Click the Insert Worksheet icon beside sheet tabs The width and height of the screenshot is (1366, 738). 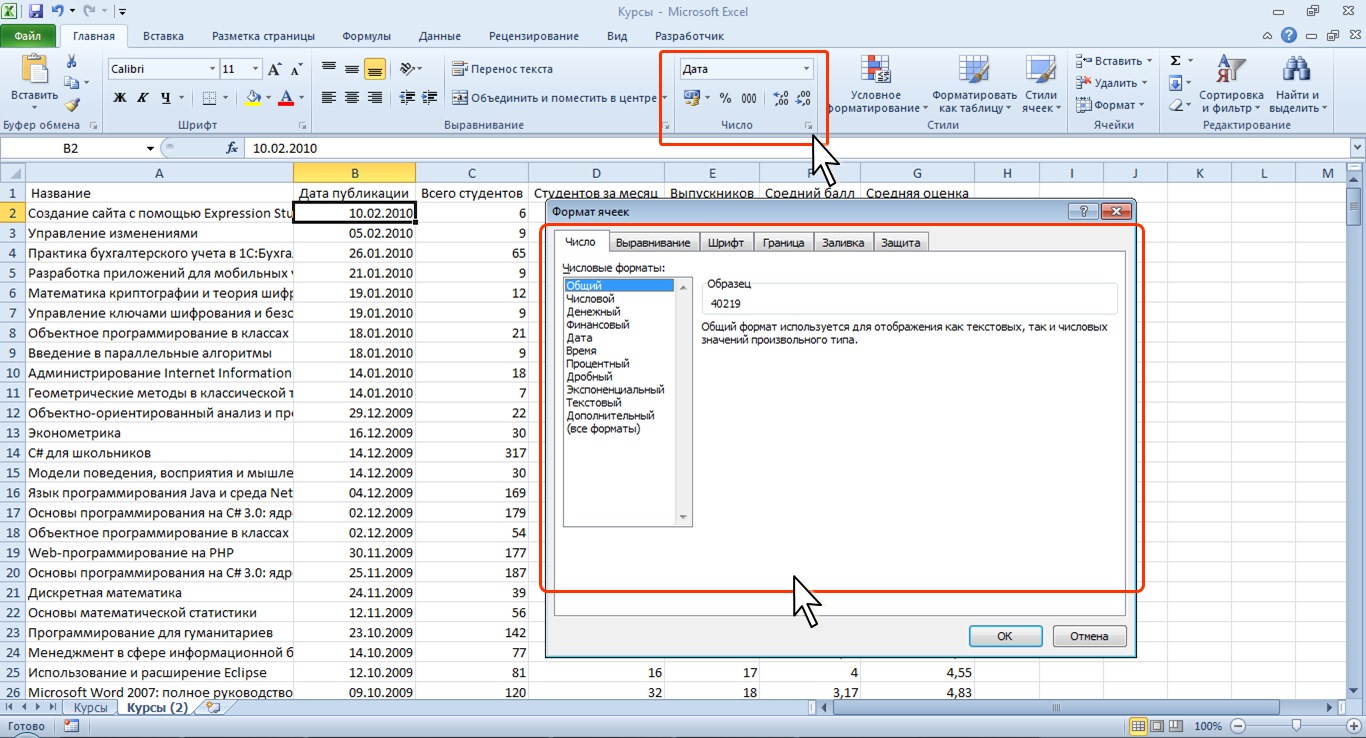tap(211, 707)
